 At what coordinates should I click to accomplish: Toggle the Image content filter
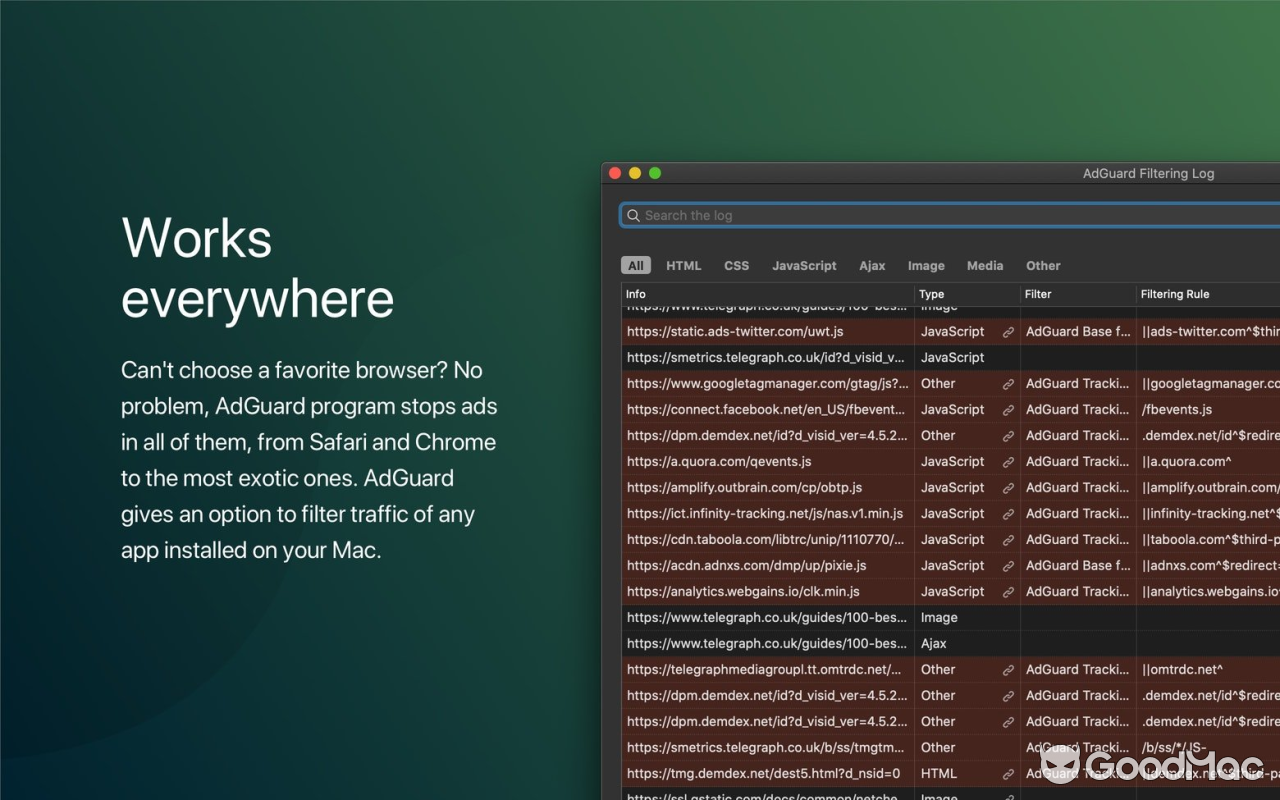[x=926, y=265]
